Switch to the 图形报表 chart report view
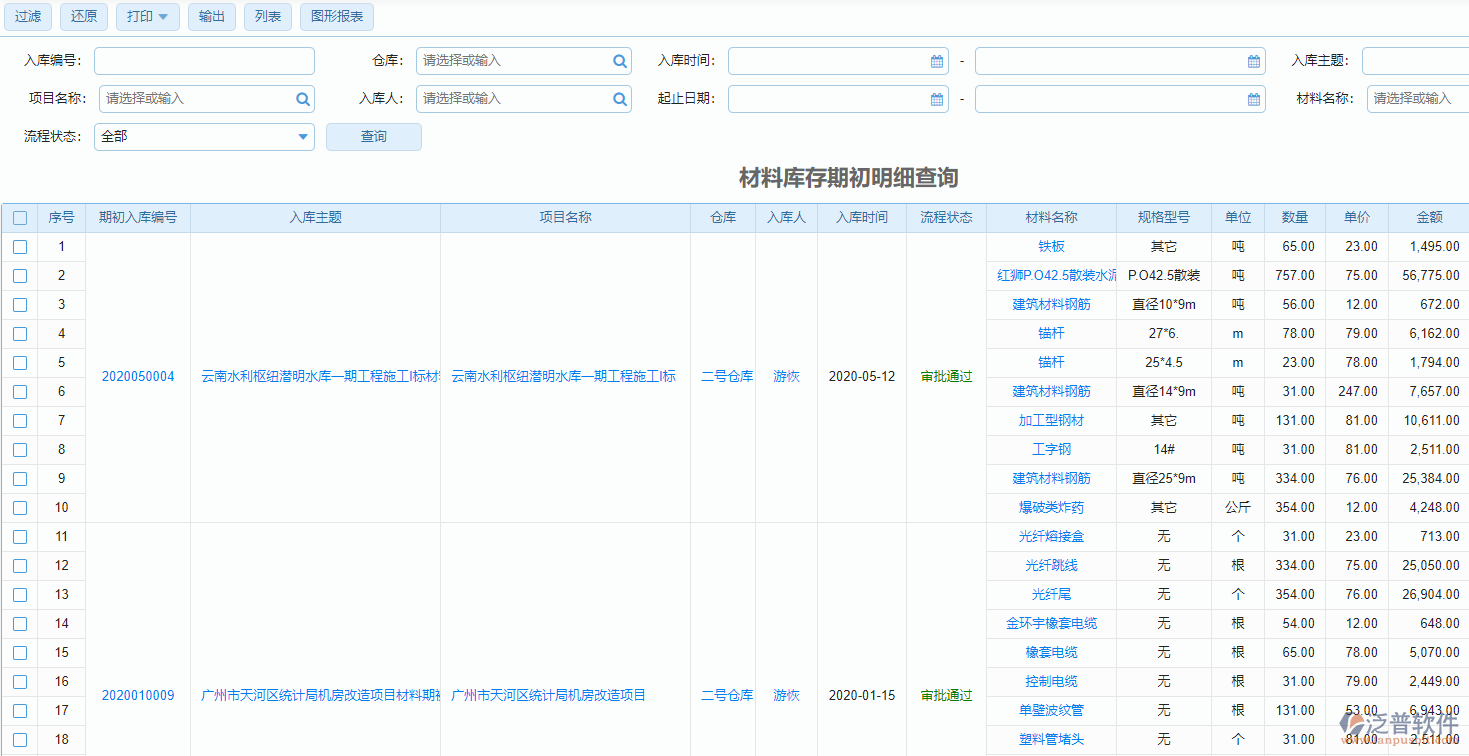 pyautogui.click(x=336, y=16)
